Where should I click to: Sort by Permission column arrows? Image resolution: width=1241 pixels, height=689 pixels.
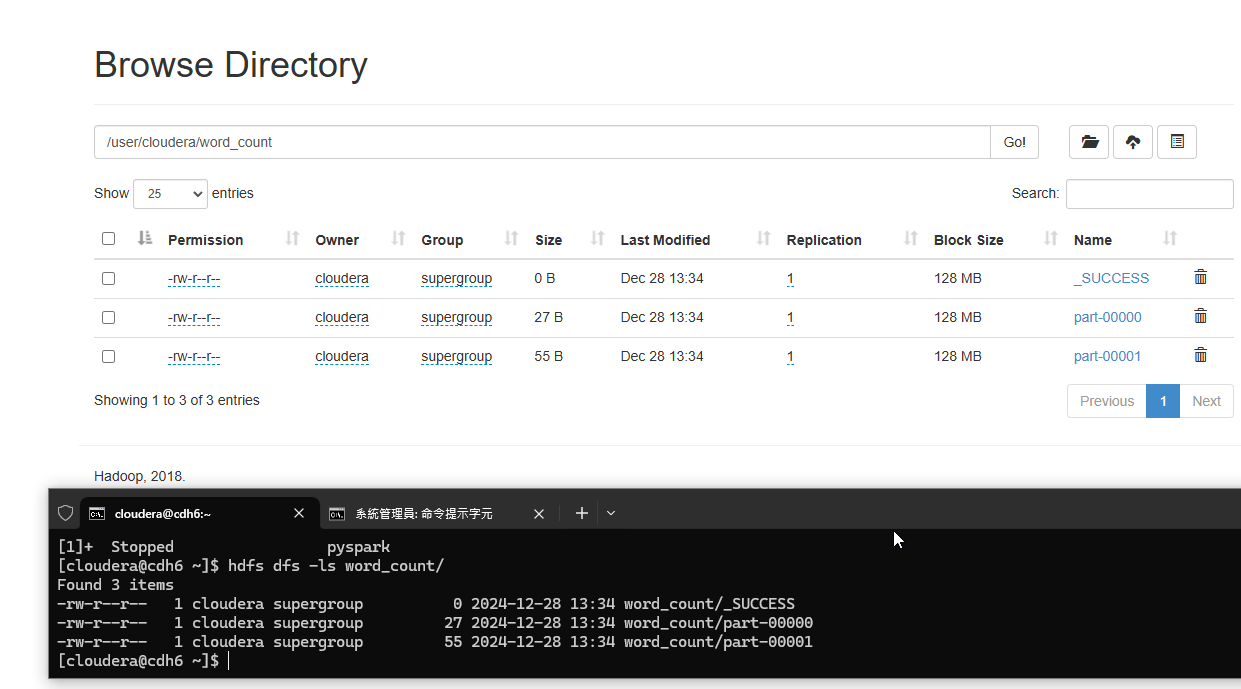[x=292, y=238]
